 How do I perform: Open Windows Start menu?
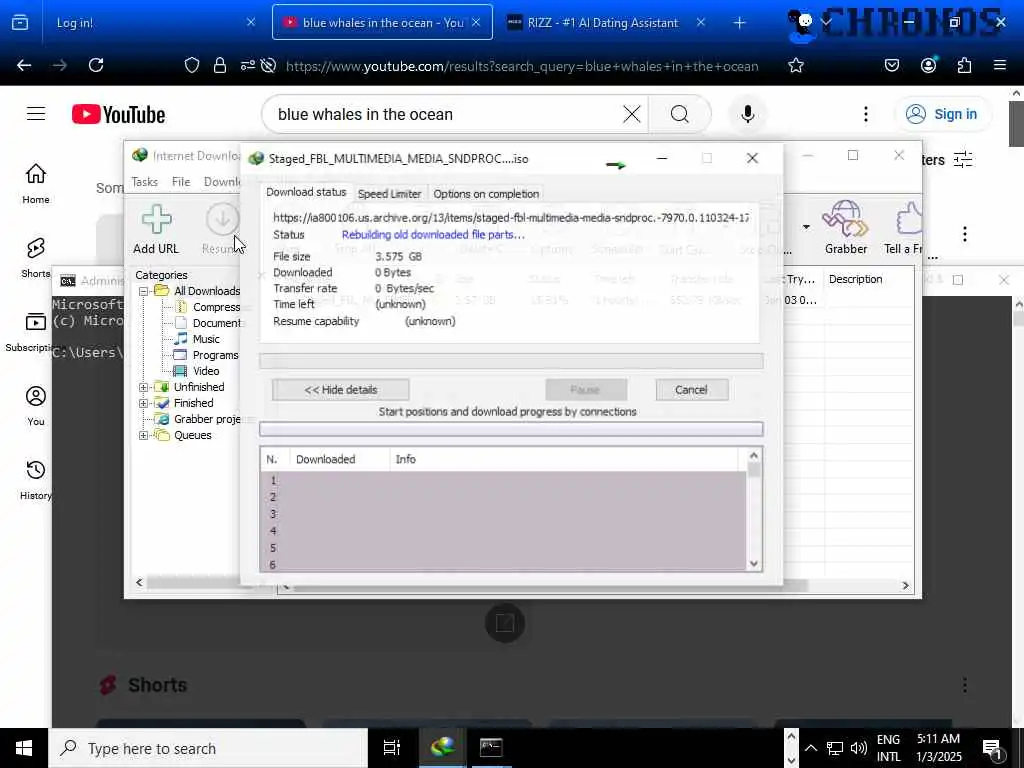click(24, 748)
